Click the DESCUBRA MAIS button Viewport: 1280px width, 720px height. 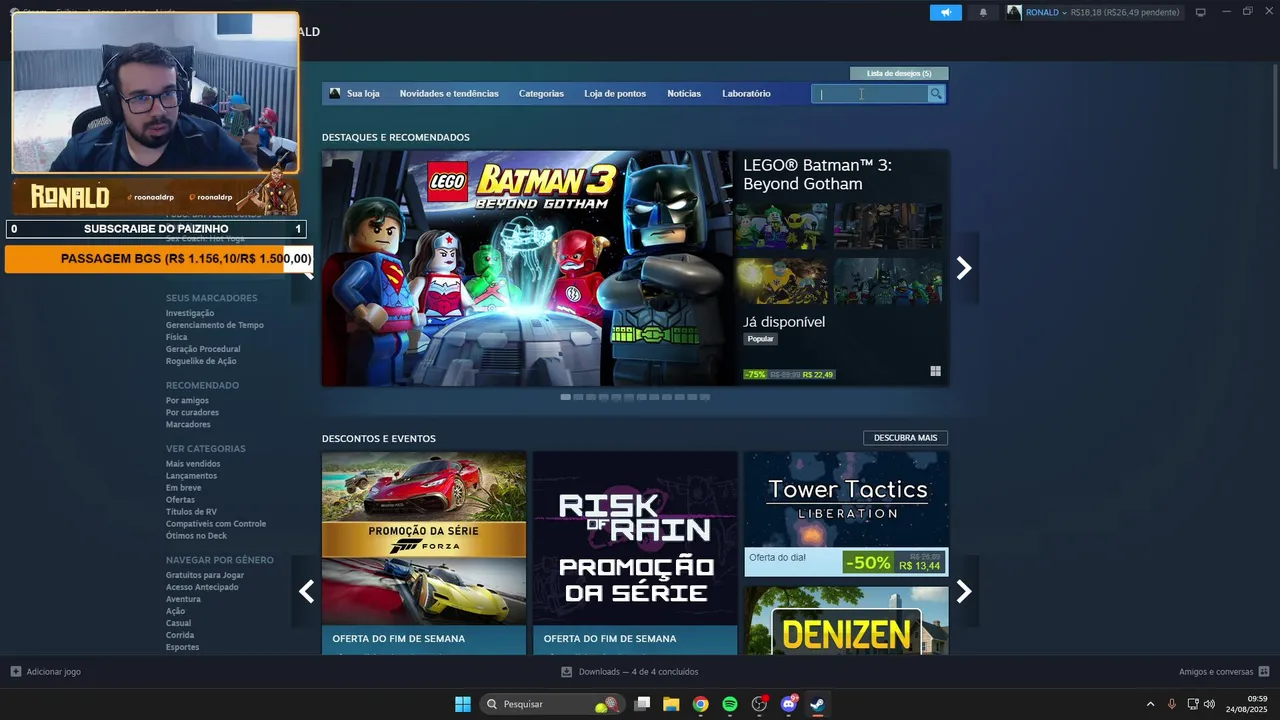click(905, 438)
